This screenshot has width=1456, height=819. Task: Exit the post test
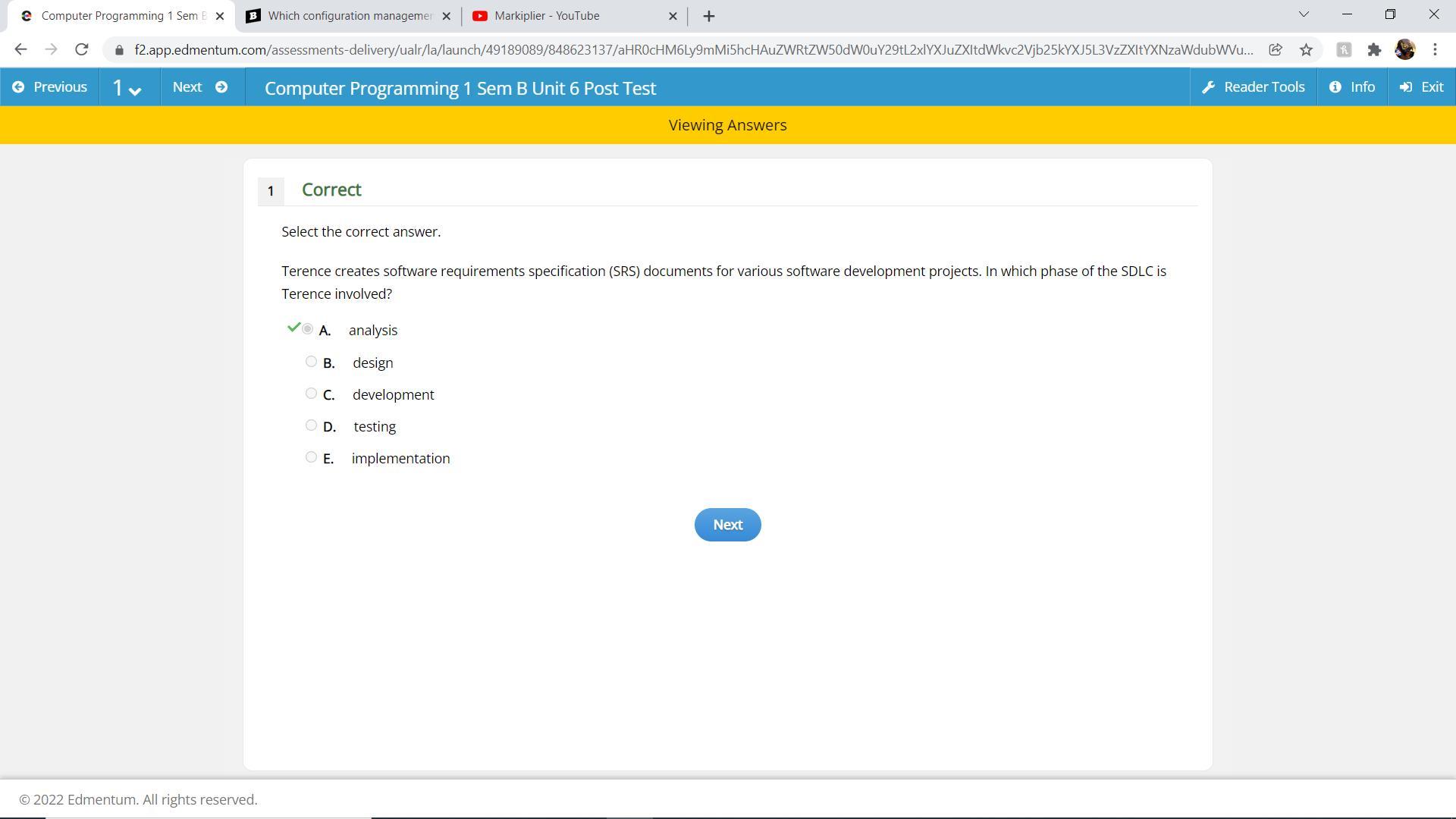coord(1422,87)
